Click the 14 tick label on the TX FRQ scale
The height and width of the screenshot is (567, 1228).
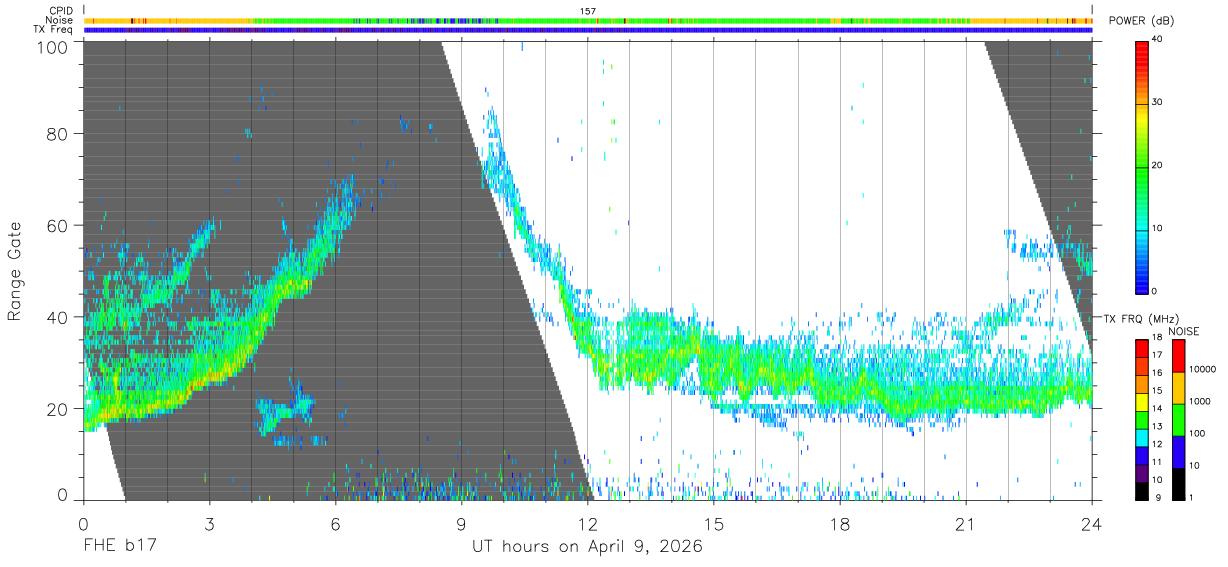pos(1157,408)
